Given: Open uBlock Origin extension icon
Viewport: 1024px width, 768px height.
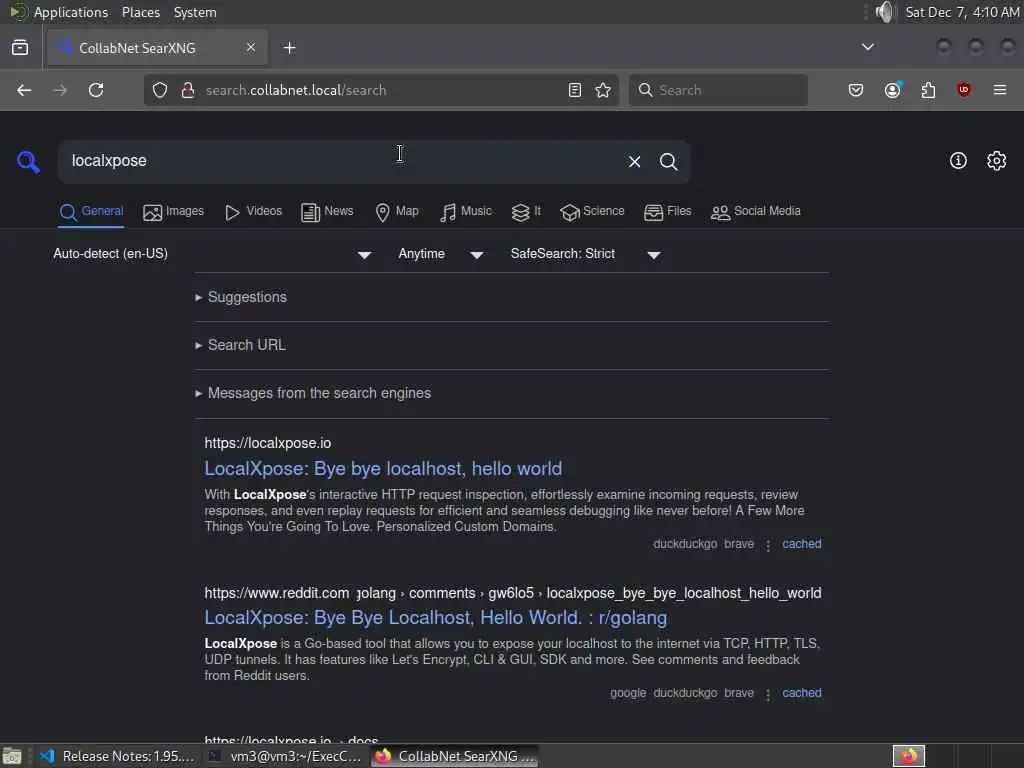Looking at the screenshot, I should (963, 90).
